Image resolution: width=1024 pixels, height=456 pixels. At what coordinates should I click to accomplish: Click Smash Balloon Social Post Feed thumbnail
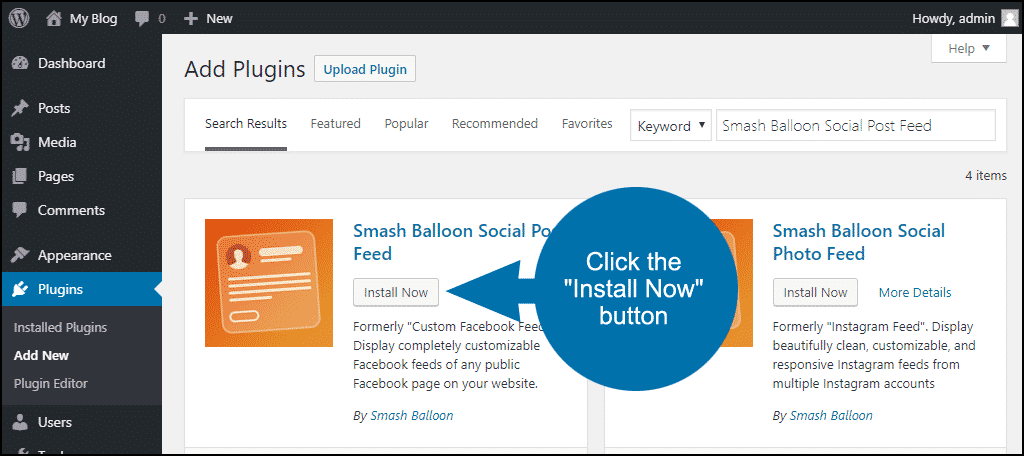tap(269, 283)
